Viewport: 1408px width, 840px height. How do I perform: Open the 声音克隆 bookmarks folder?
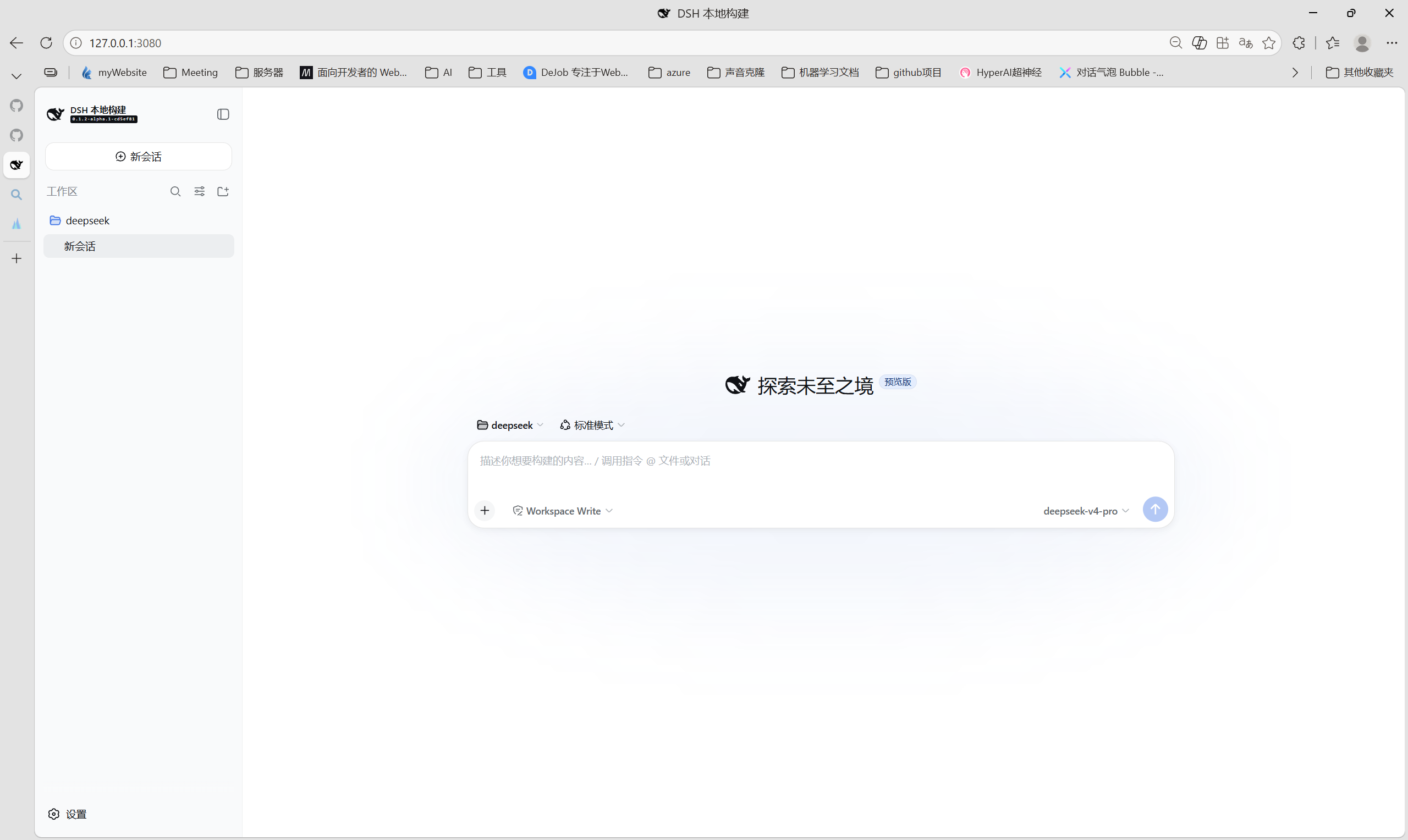(x=736, y=73)
